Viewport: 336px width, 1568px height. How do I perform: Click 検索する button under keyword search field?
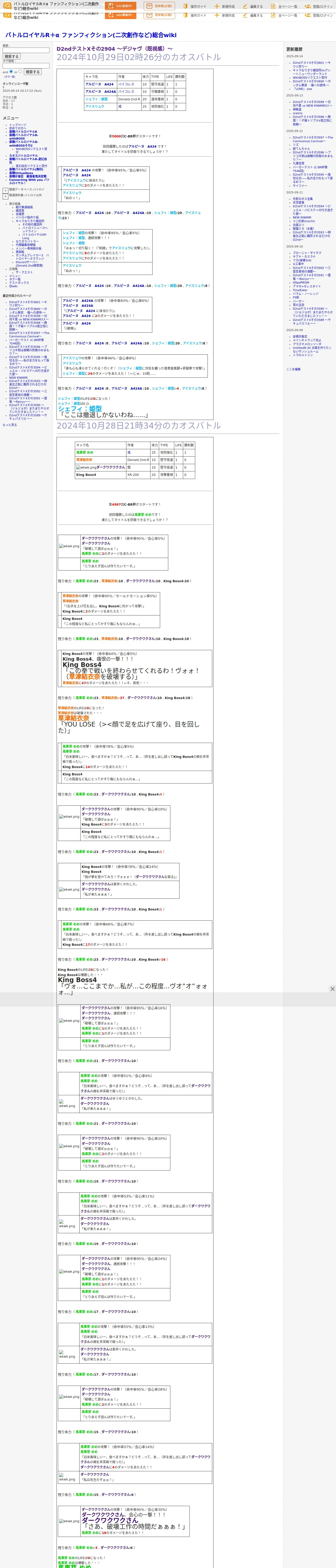pyautogui.click(x=12, y=57)
